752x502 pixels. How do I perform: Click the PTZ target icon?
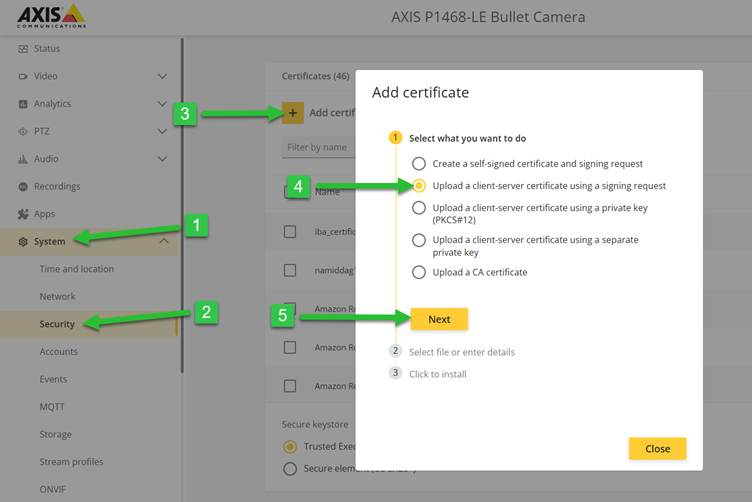(x=23, y=131)
